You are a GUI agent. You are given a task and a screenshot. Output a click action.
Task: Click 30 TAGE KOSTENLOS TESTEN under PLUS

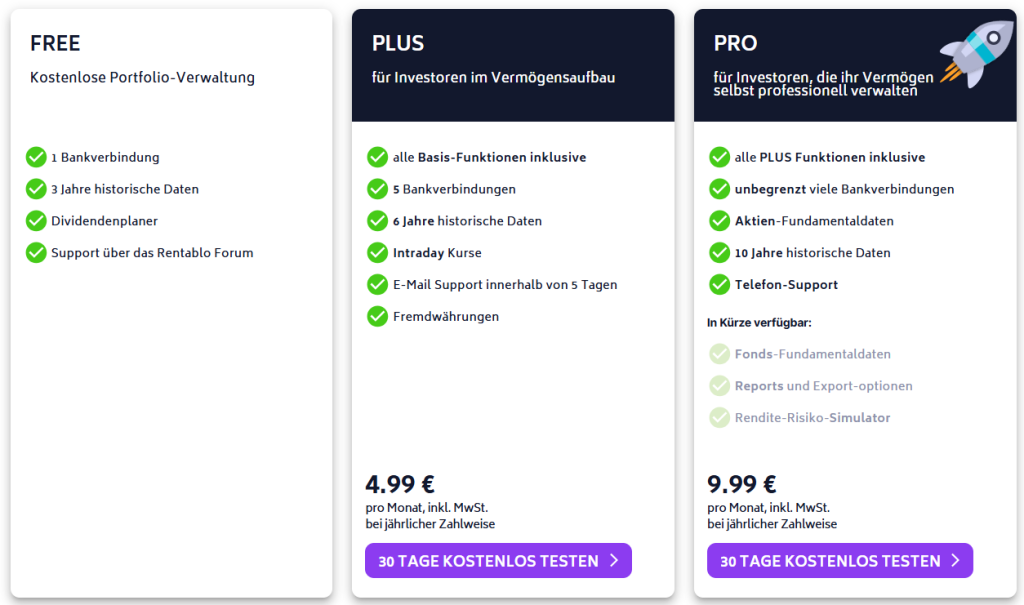(x=498, y=561)
